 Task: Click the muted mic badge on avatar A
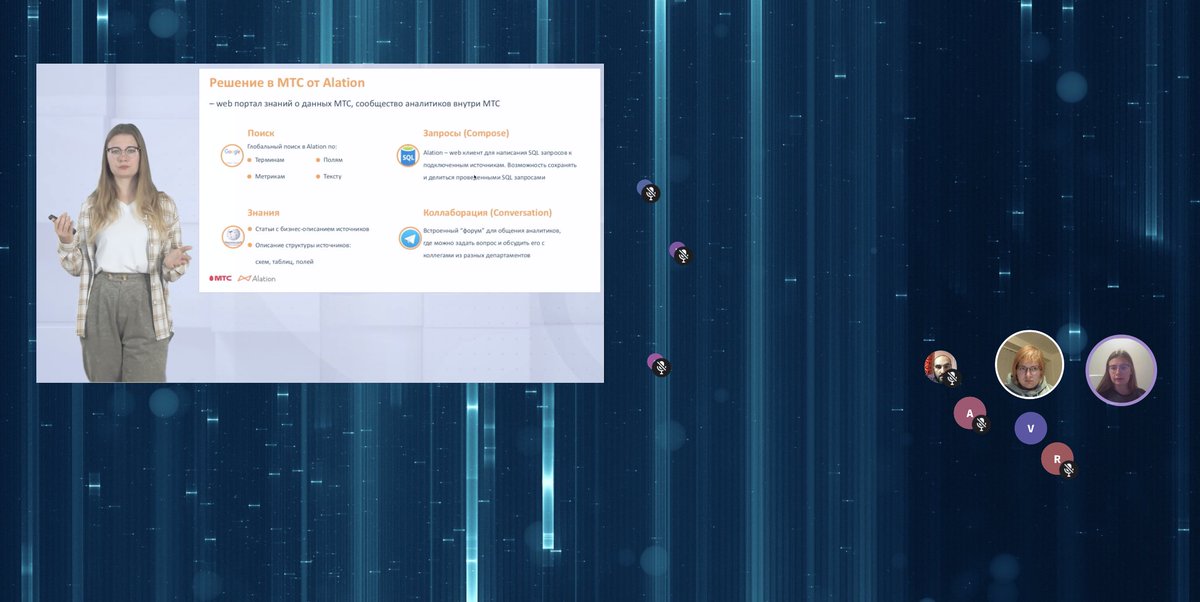point(981,424)
